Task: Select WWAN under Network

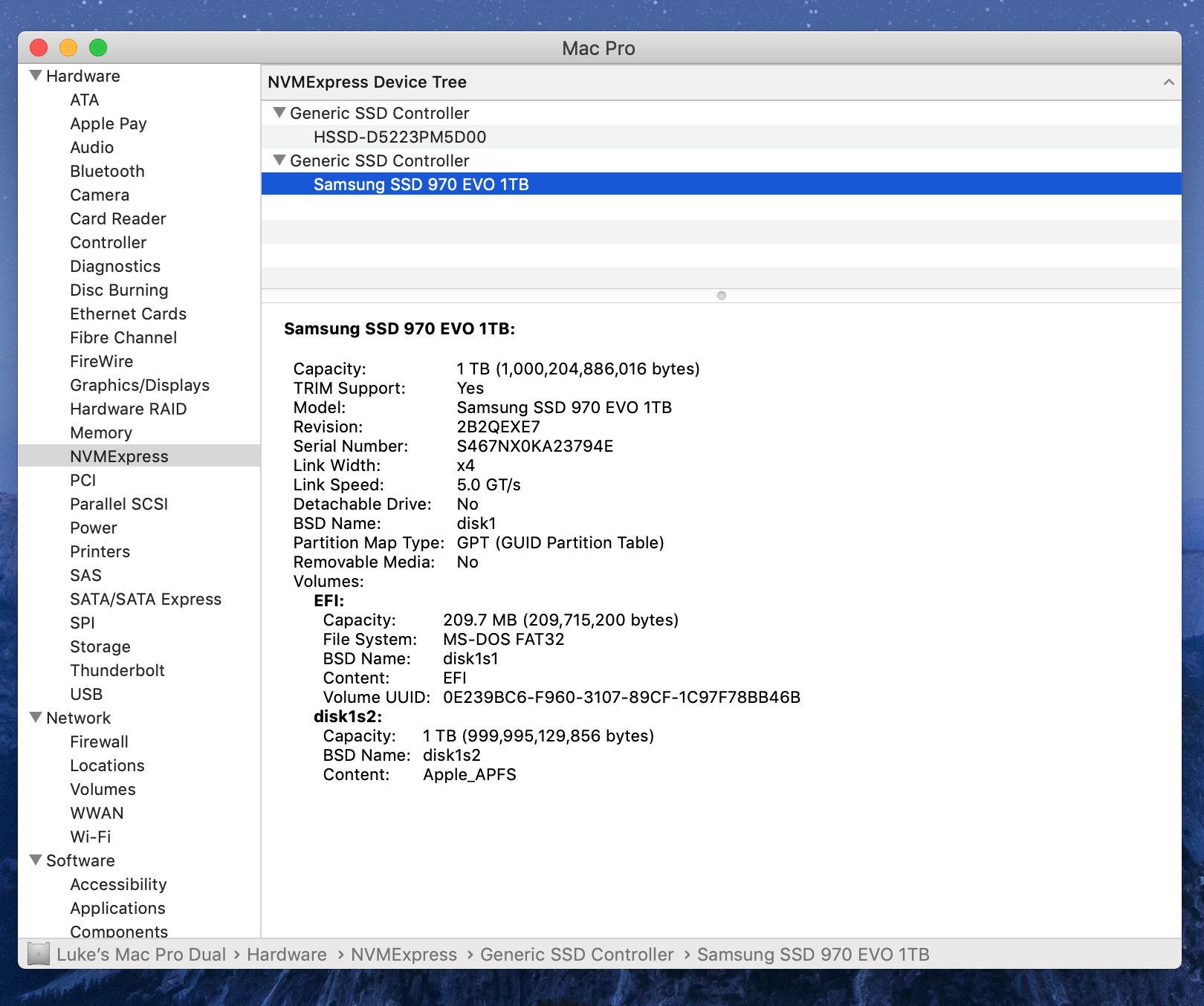Action: pos(97,813)
